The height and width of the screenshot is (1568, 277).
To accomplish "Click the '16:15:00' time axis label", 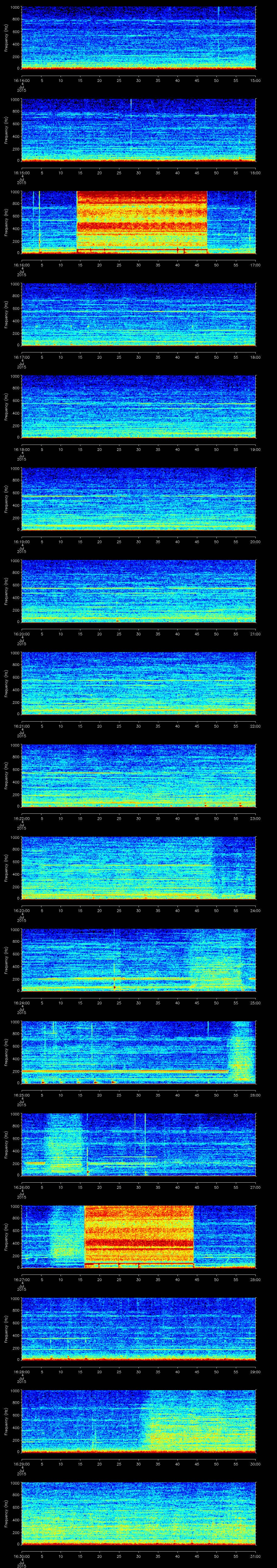I will (x=21, y=173).
